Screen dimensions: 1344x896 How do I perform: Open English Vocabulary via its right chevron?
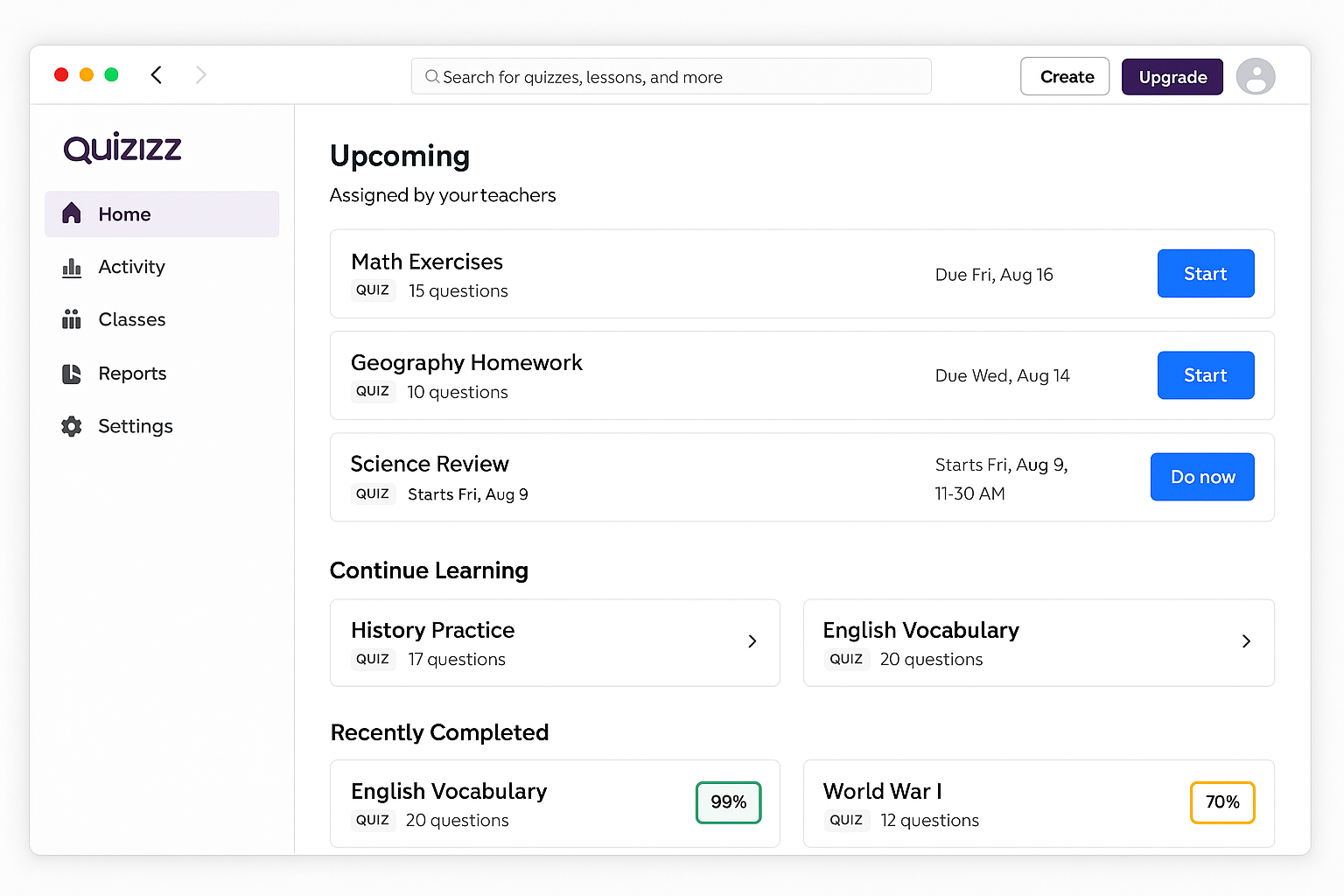(1247, 641)
